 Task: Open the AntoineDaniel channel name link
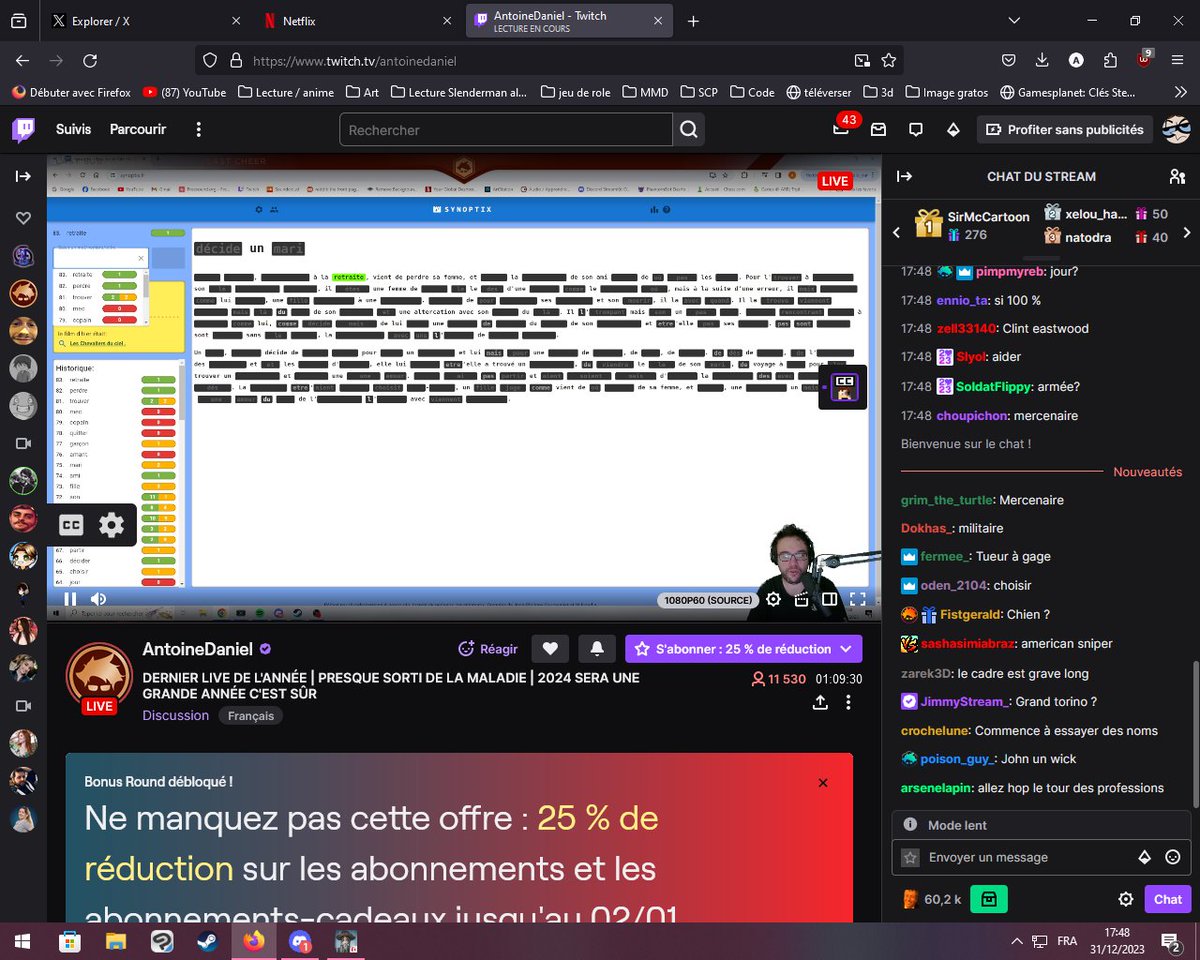[198, 649]
